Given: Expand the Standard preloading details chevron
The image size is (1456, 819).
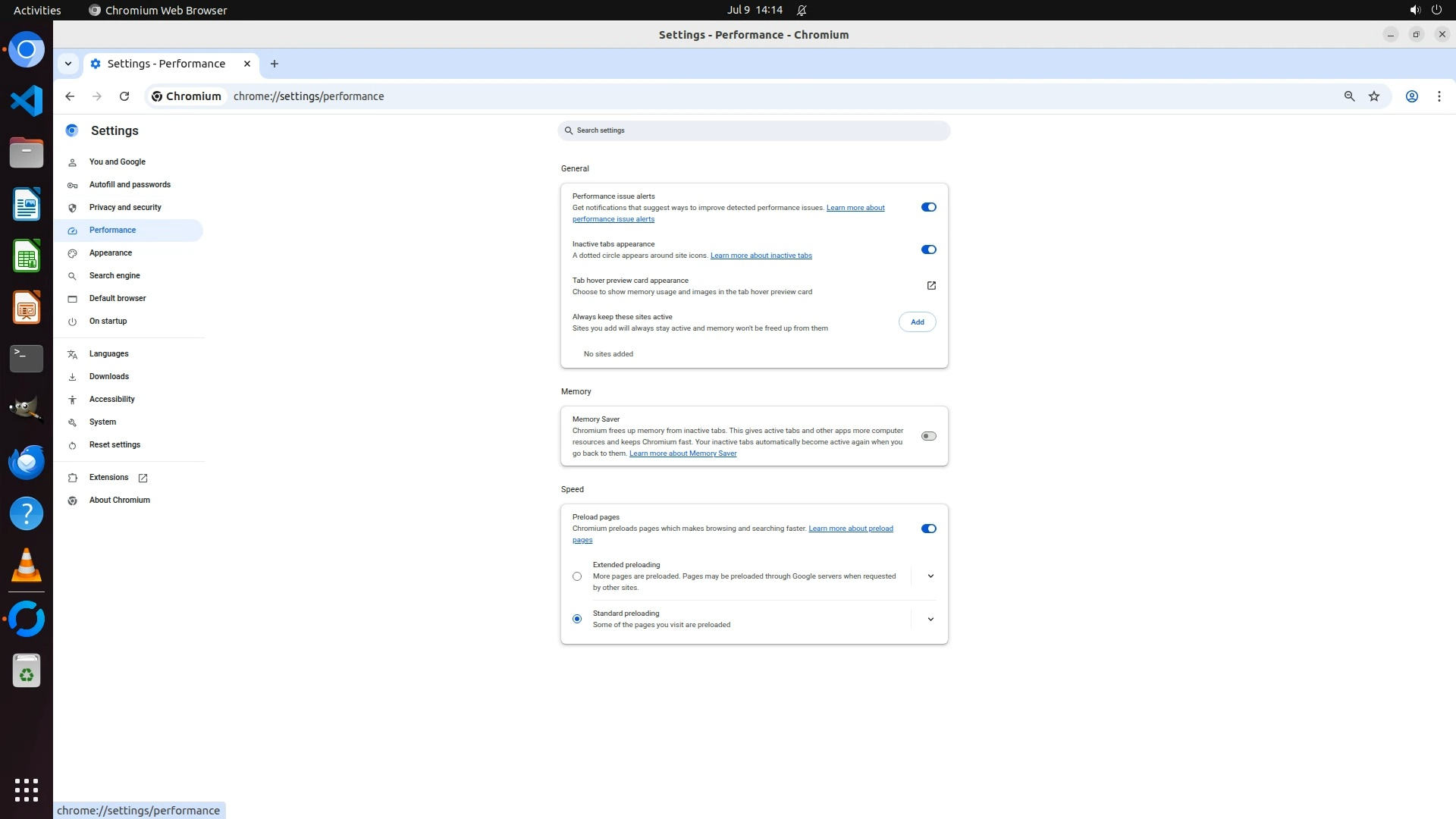Looking at the screenshot, I should click(x=930, y=620).
